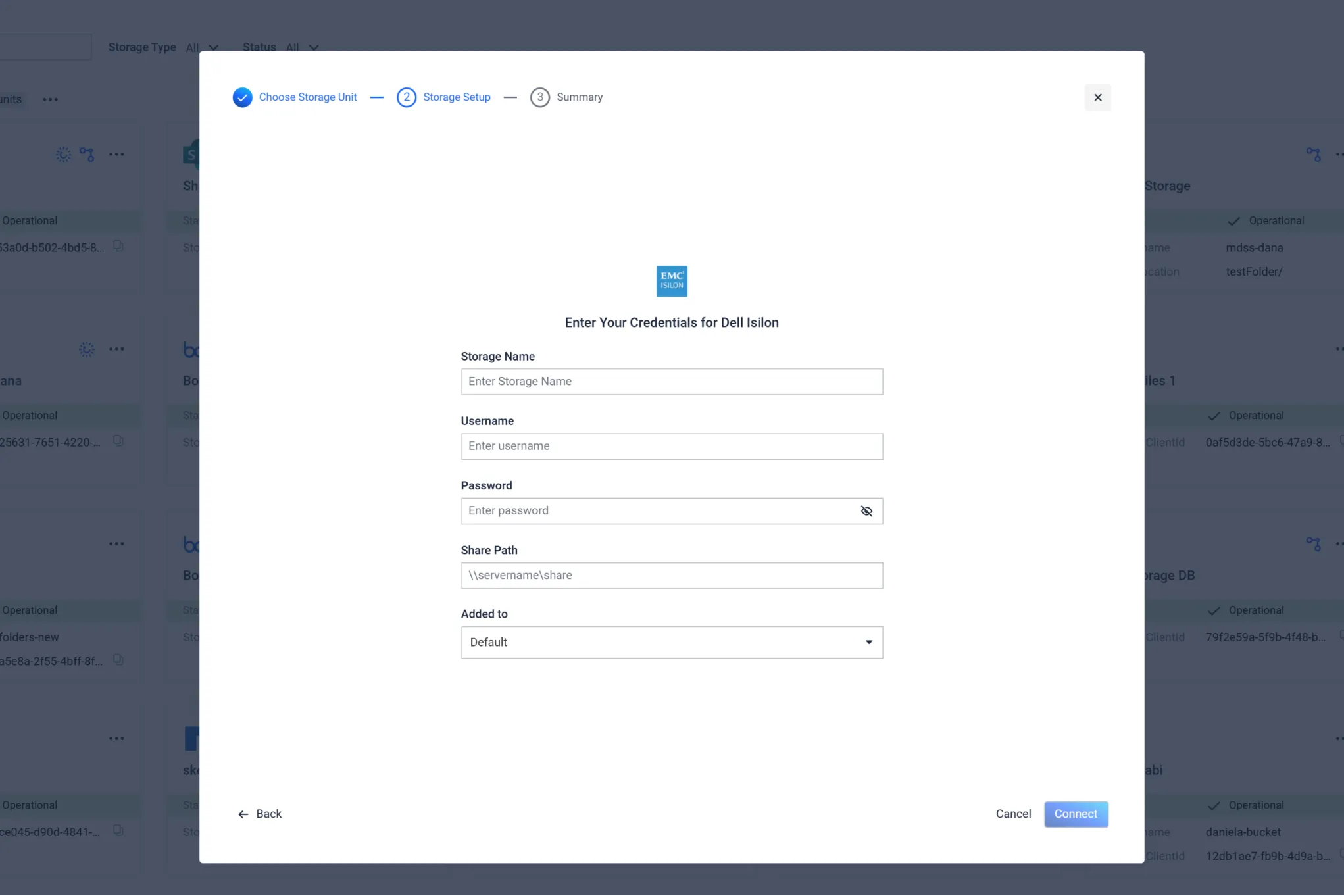
Task: Go to Choose Storage Unit step
Action: coord(307,97)
